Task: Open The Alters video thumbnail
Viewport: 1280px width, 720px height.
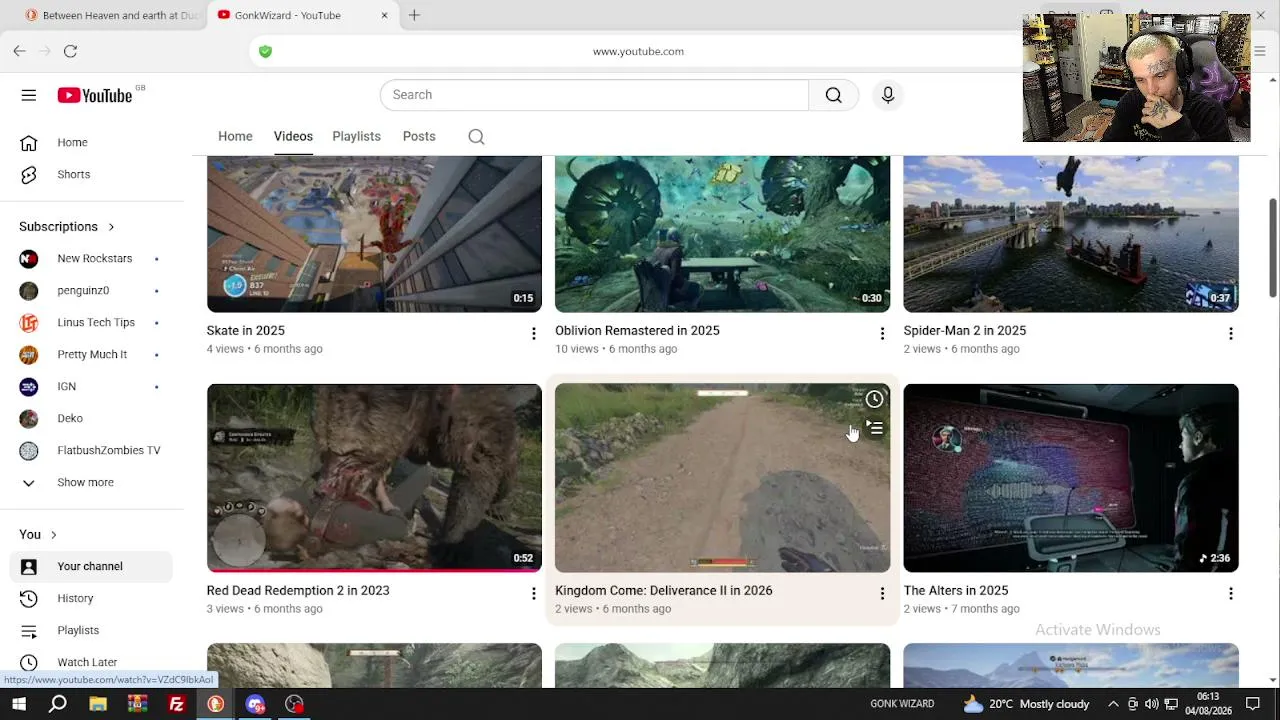Action: (1071, 478)
